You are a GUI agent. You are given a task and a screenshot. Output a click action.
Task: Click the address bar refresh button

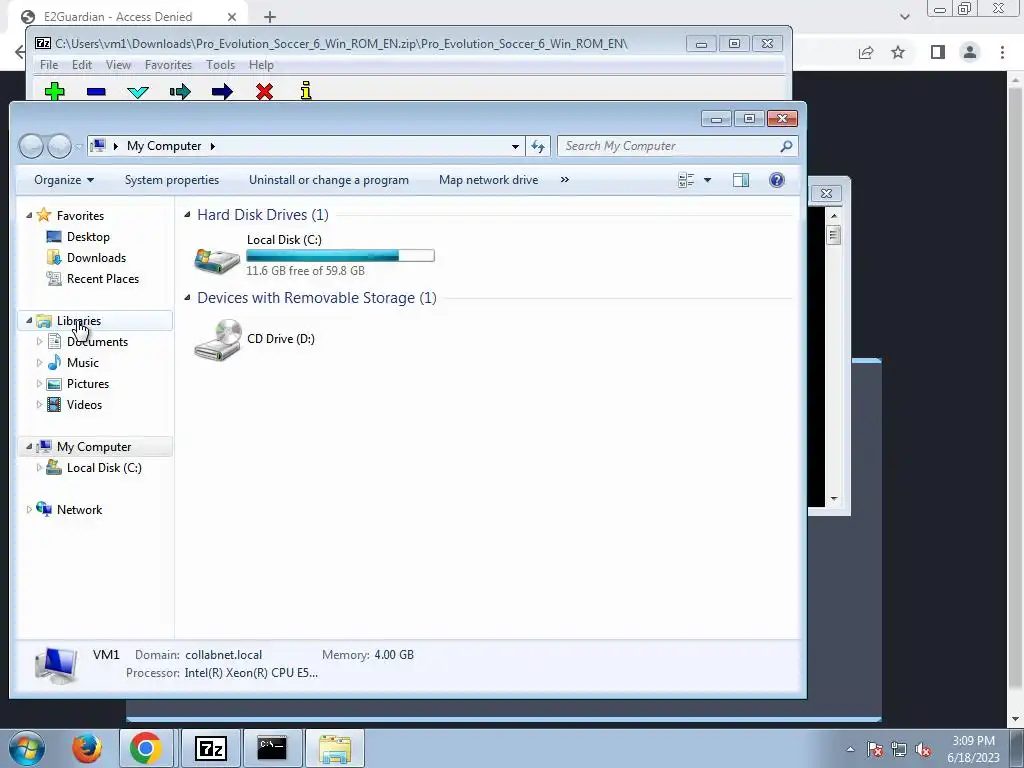point(537,146)
